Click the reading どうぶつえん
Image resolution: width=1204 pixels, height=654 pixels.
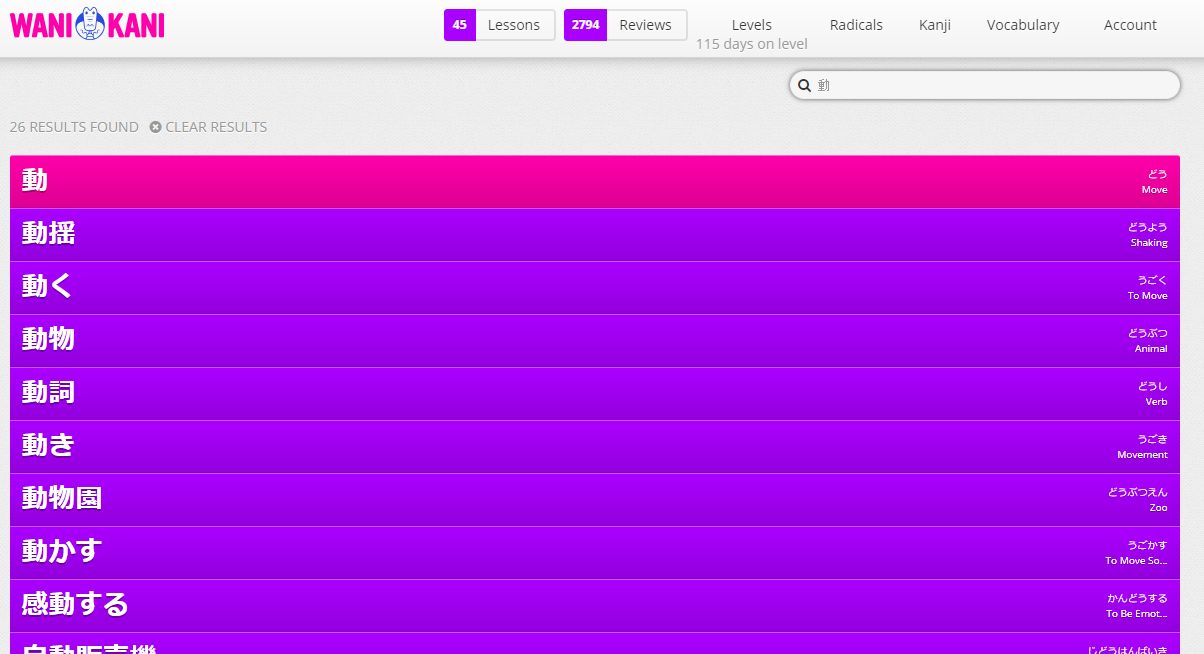(x=1137, y=492)
